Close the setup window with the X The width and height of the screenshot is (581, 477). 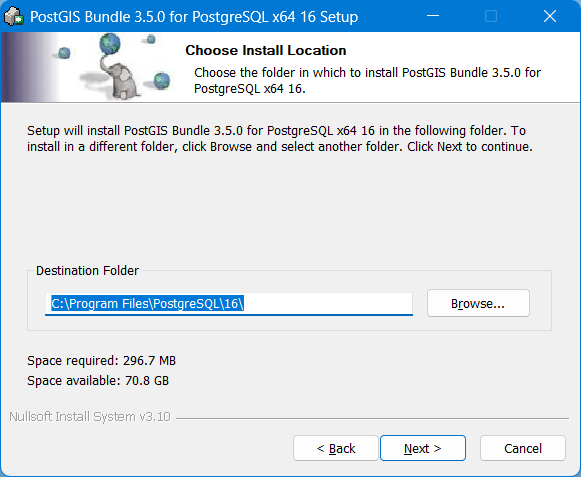tap(550, 16)
